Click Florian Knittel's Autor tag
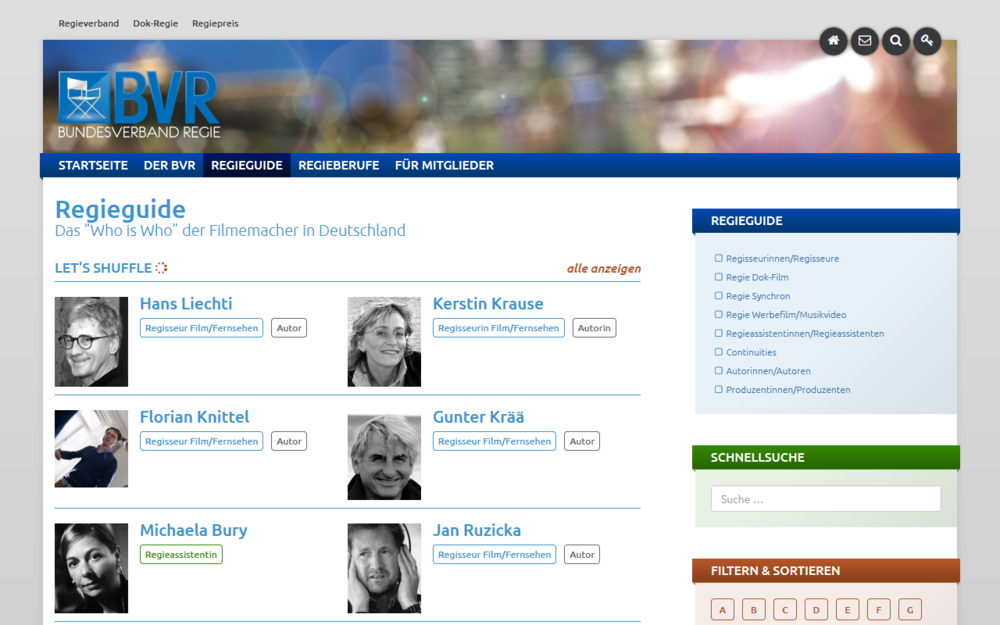Viewport: 1000px width, 625px height. pyautogui.click(x=289, y=441)
